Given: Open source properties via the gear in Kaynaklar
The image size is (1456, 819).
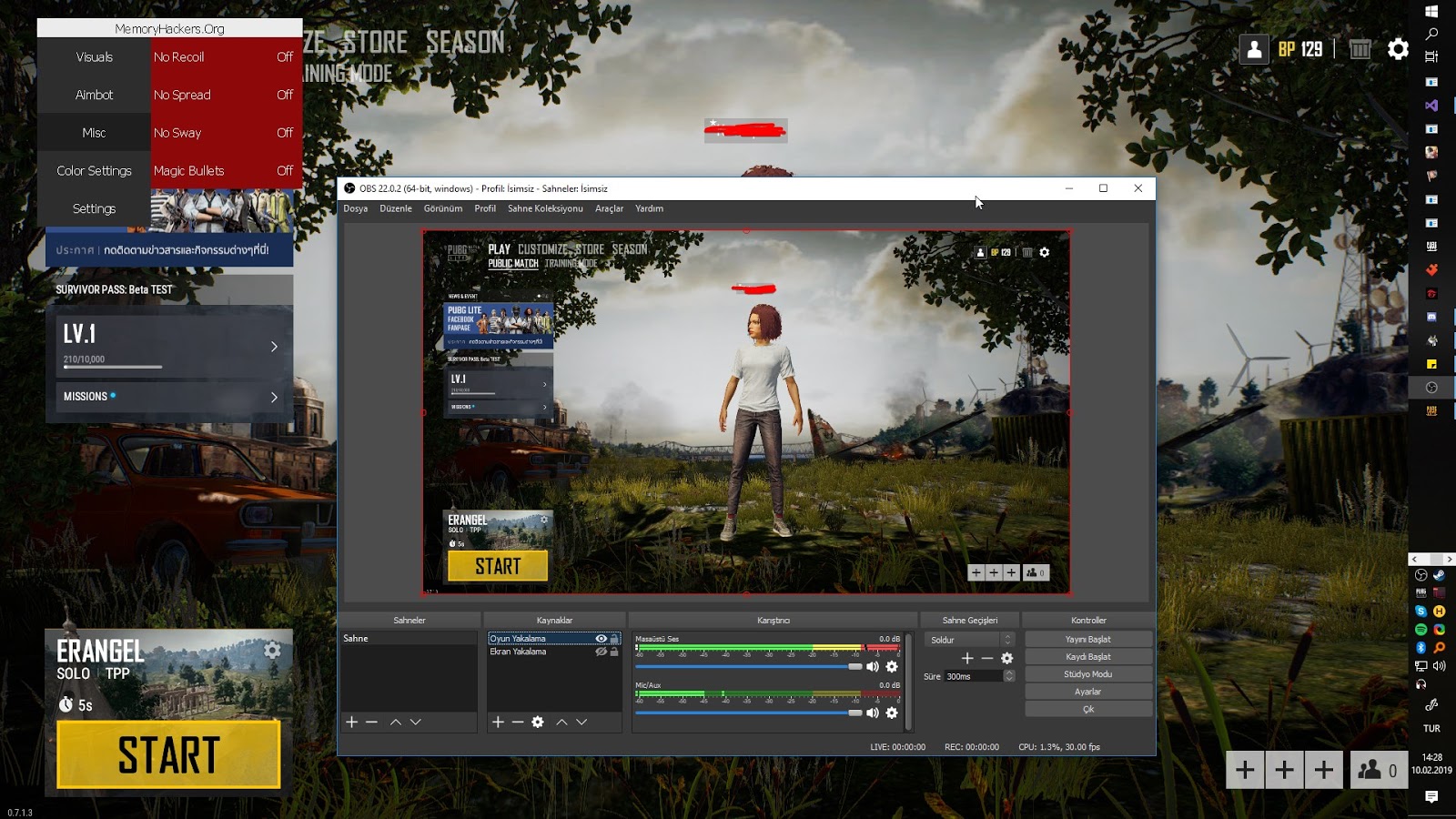Looking at the screenshot, I should coord(537,722).
